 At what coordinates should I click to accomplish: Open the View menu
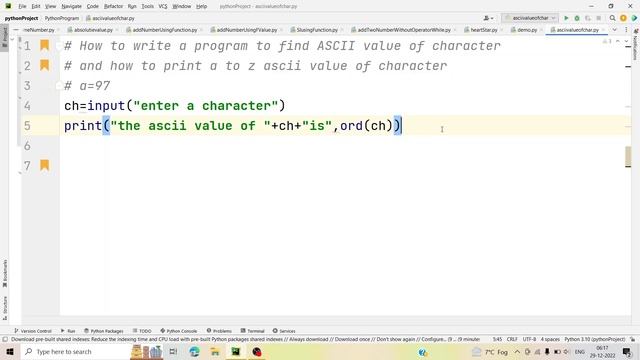coord(50,6)
